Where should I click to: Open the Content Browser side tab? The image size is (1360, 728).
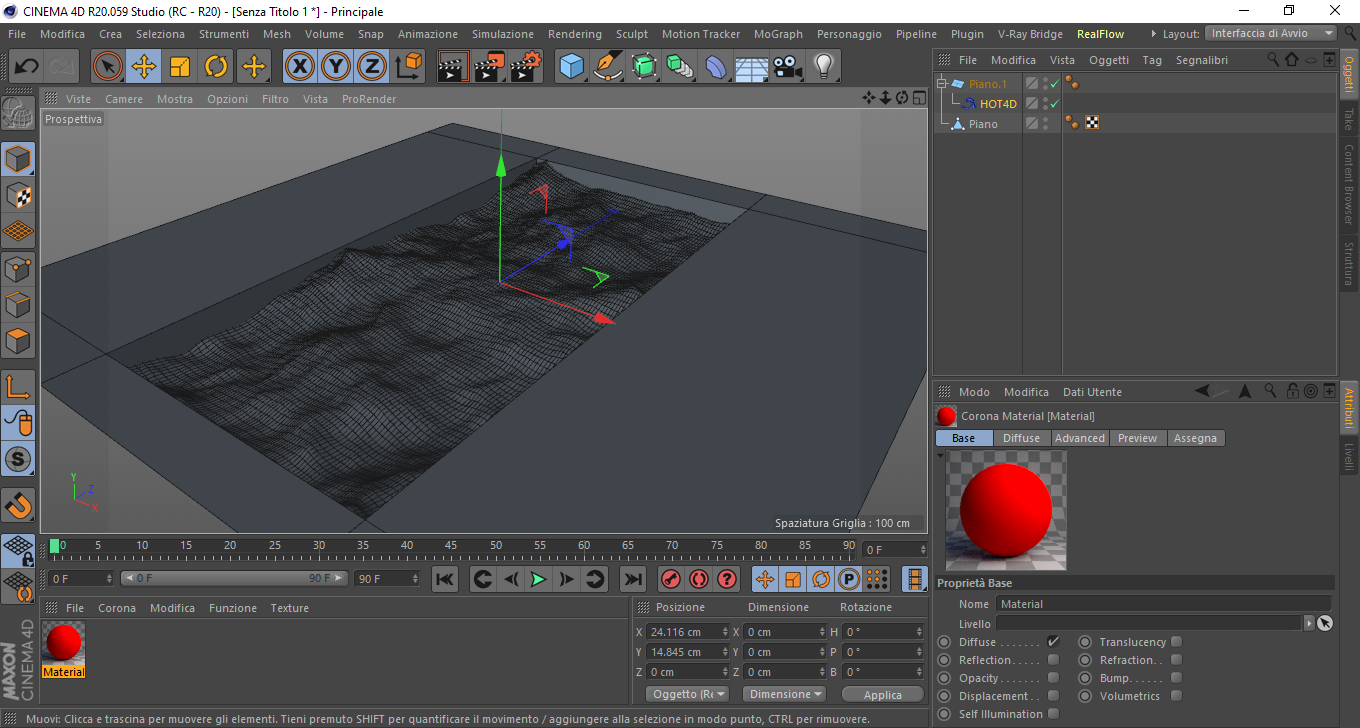[1349, 185]
